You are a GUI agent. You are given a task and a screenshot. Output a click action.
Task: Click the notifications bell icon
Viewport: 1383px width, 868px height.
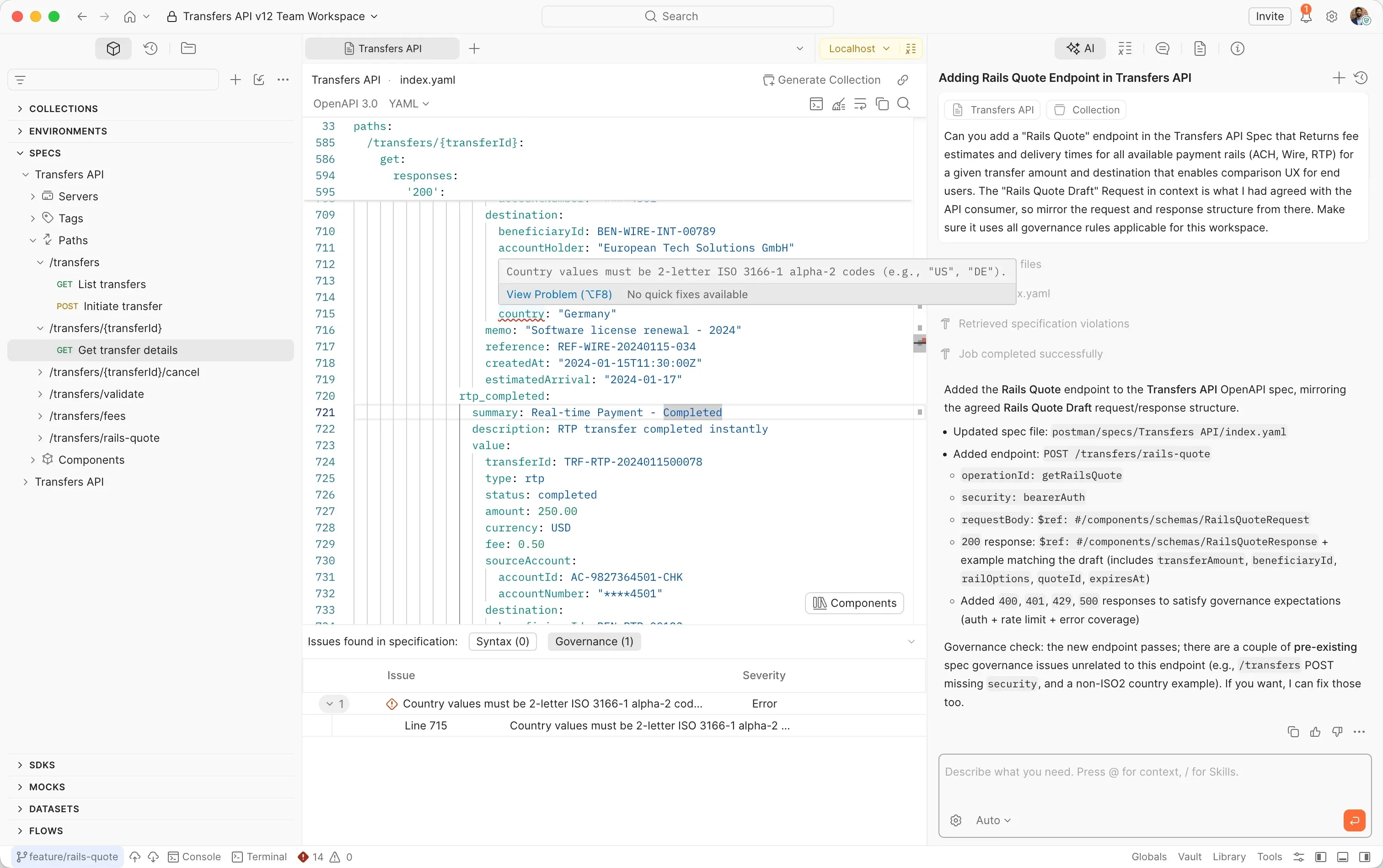click(x=1306, y=16)
